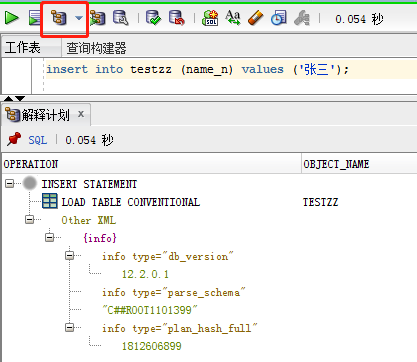This screenshot has height=362, width=417.
Task: Click the Autotrace toolbar icon
Action: (97, 18)
